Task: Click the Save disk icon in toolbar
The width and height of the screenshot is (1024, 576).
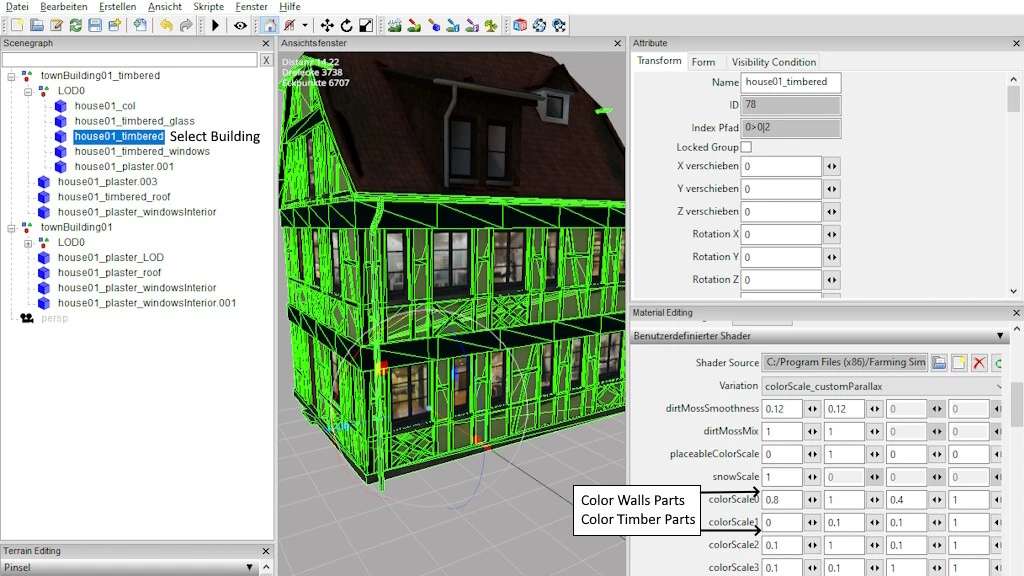Action: coord(95,25)
